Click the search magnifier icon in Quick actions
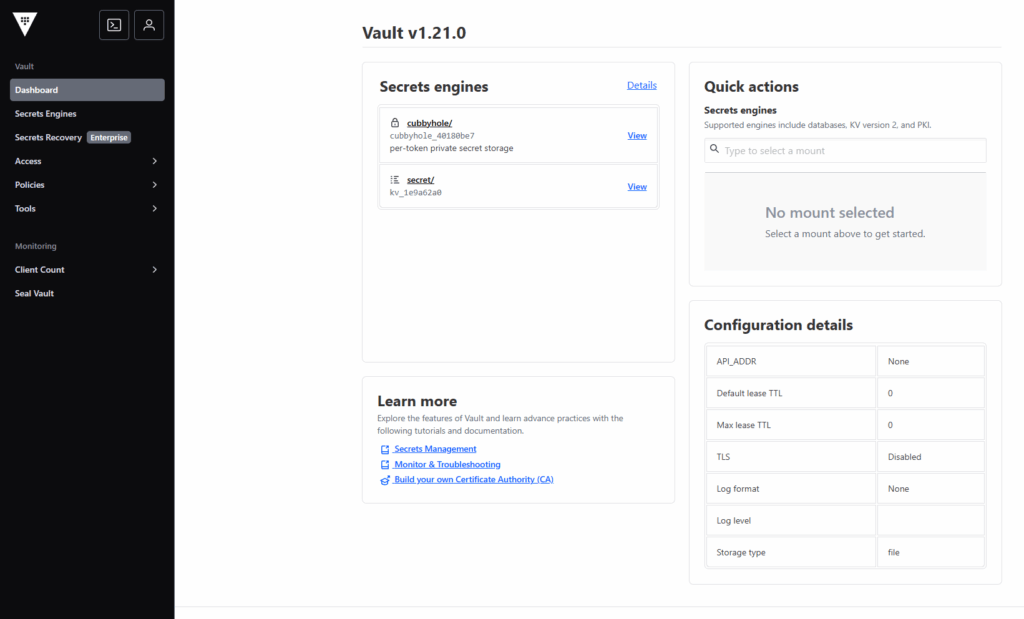The width and height of the screenshot is (1024, 619). pyautogui.click(x=714, y=150)
